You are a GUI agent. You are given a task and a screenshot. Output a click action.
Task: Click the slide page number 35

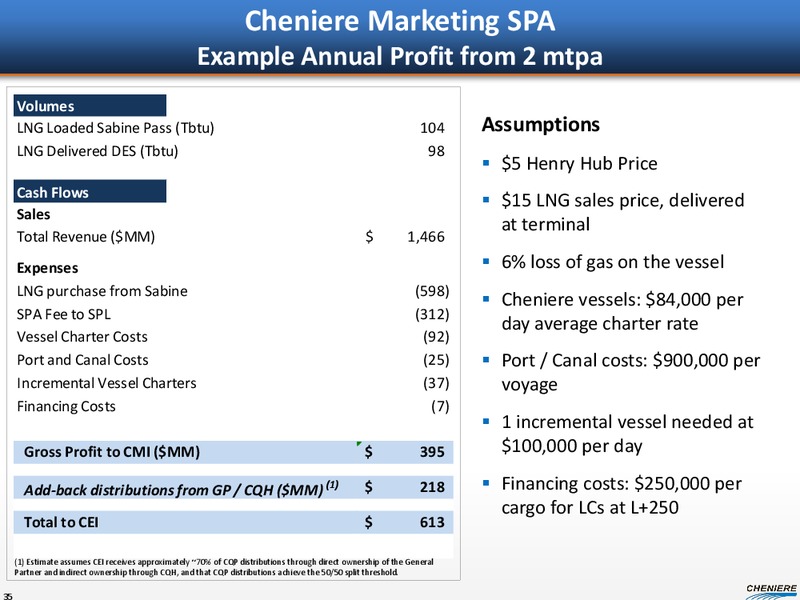pyautogui.click(x=7, y=595)
